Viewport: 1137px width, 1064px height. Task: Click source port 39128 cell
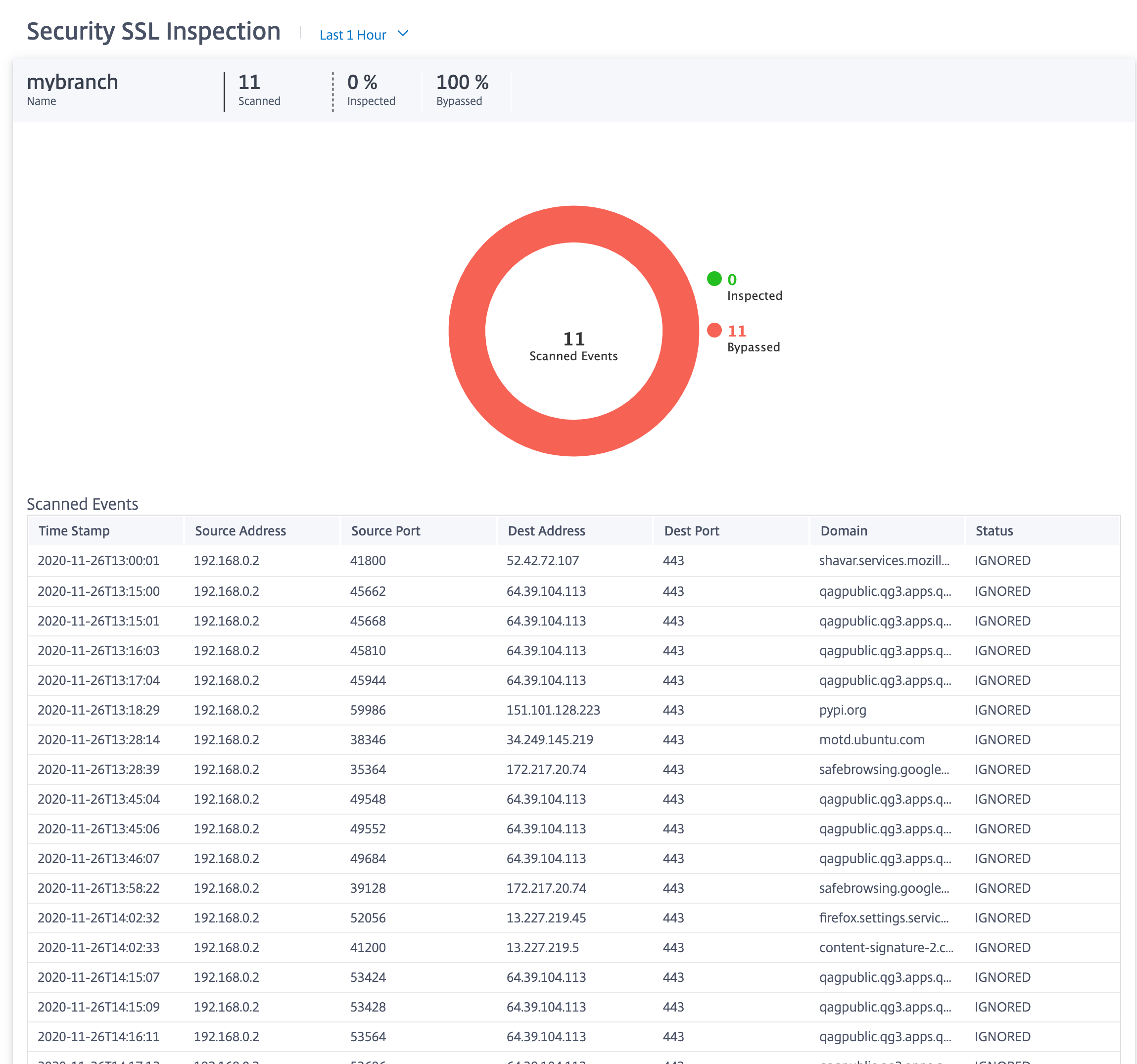pyautogui.click(x=368, y=889)
